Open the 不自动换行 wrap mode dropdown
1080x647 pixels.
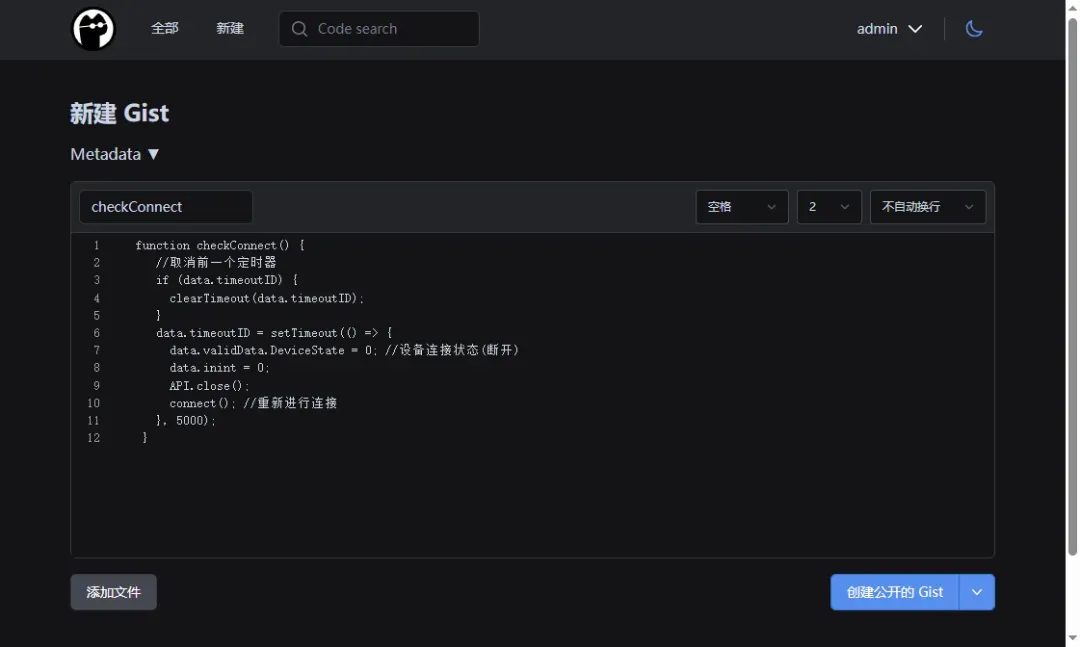coord(927,207)
